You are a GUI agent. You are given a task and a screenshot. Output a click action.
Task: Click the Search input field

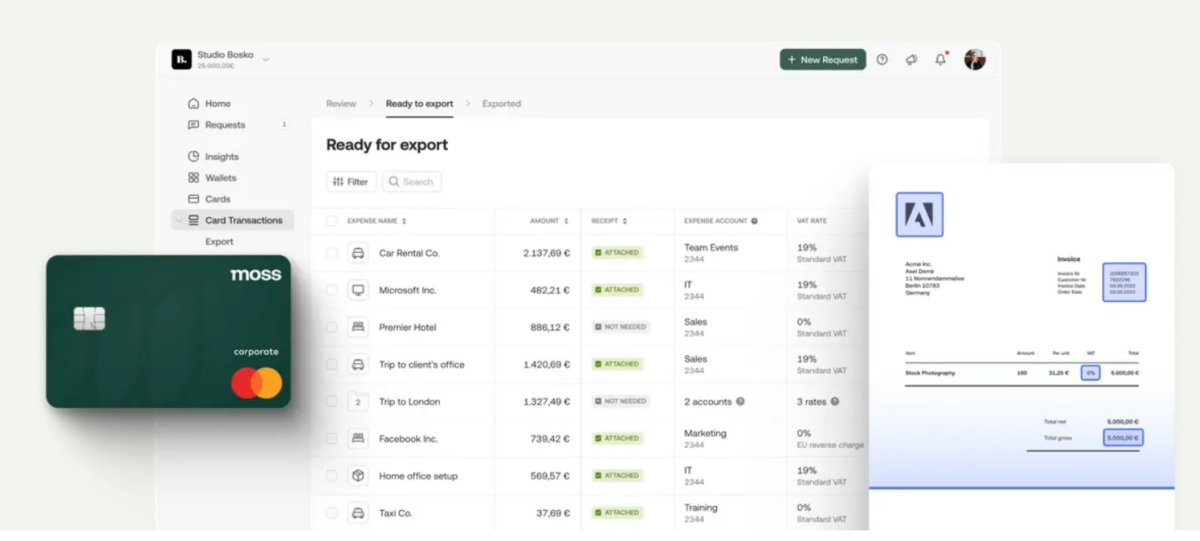click(x=412, y=182)
